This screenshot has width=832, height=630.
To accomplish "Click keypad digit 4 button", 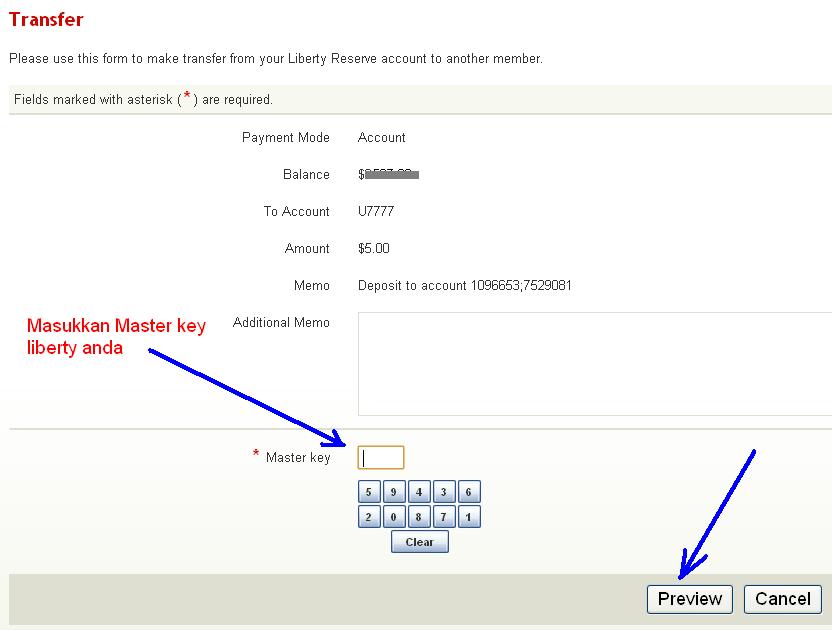I will pyautogui.click(x=419, y=491).
